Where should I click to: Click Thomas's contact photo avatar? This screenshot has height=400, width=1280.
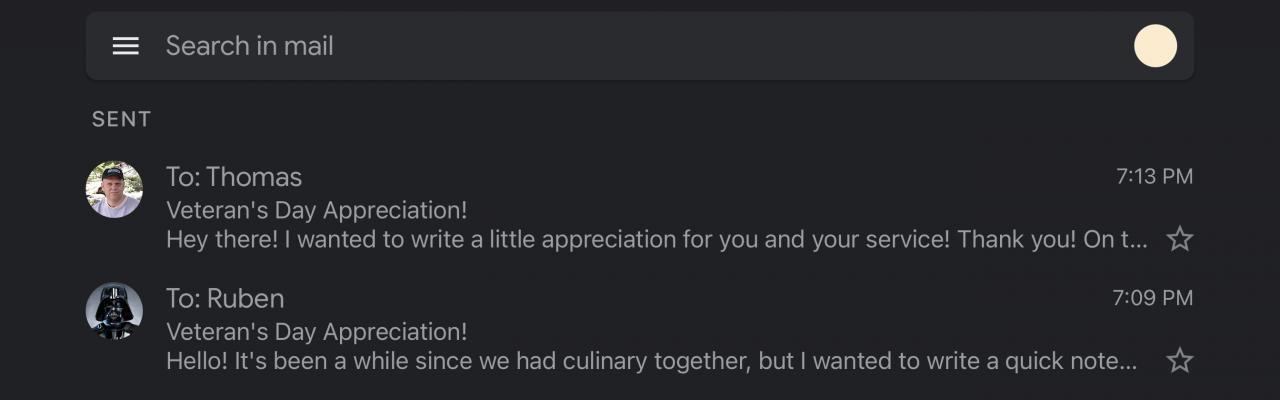pos(114,190)
